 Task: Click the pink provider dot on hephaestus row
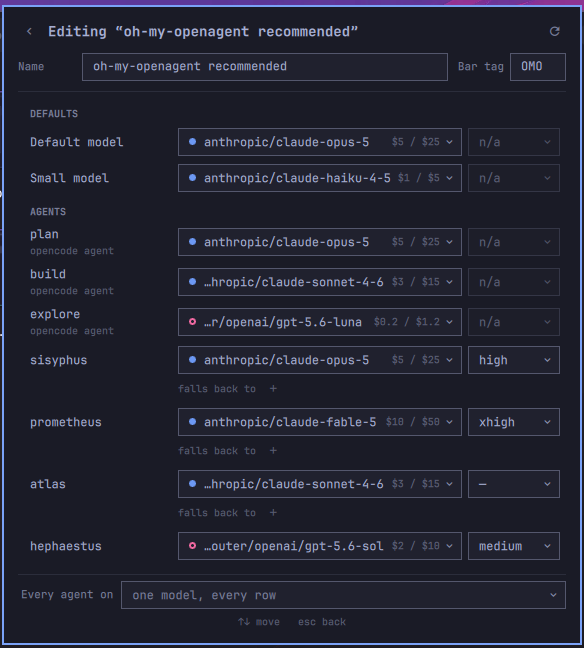click(x=192, y=546)
